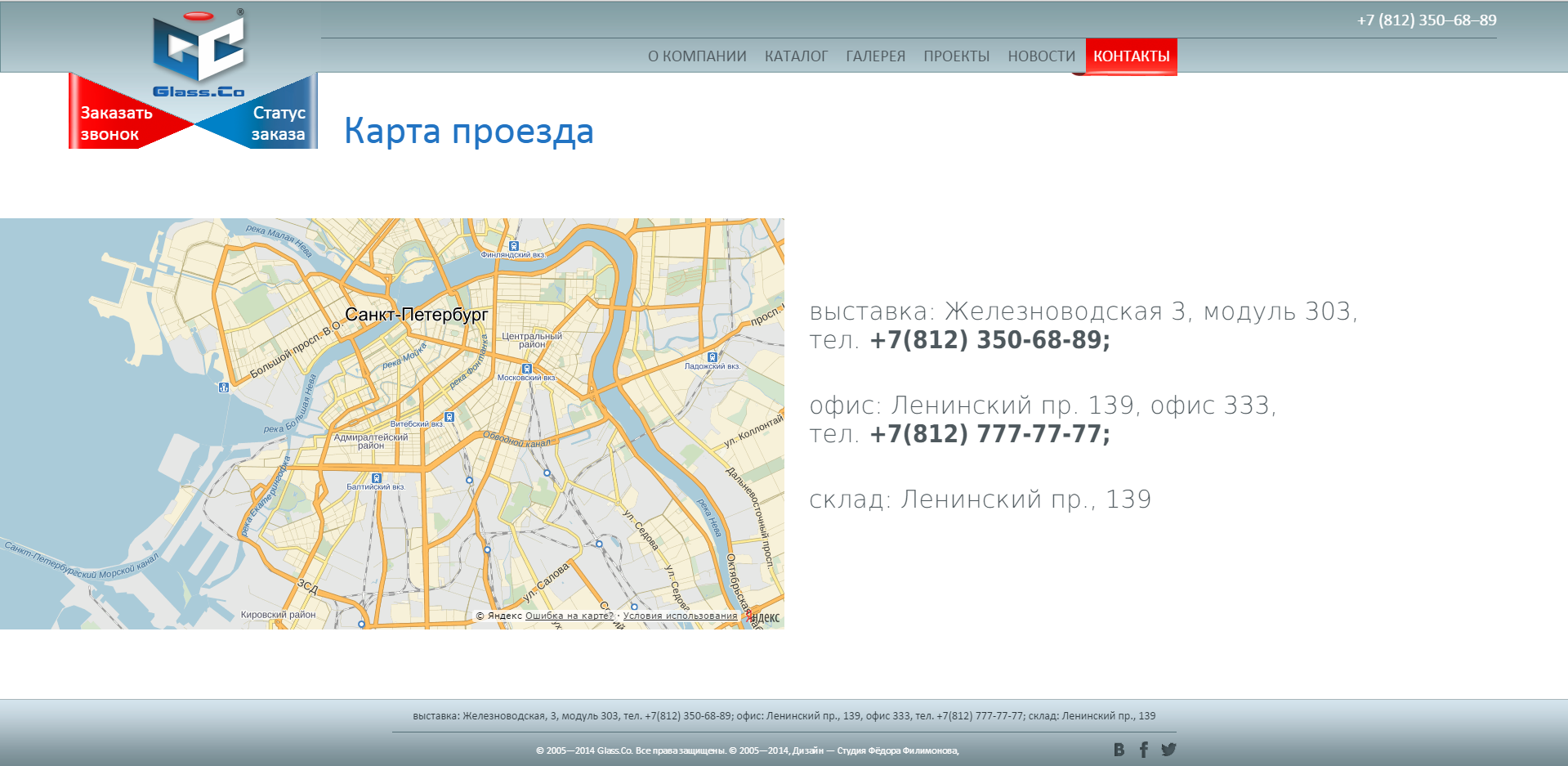Click the exhibition phone +7(812) 350-68-89;
The width and height of the screenshot is (1568, 766).
[989, 340]
